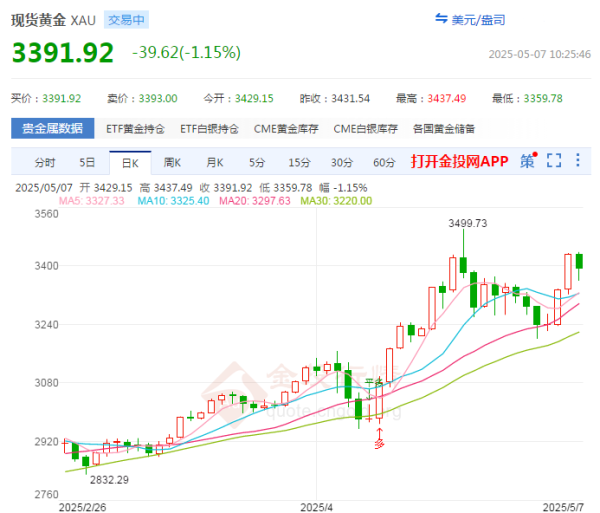This screenshot has height=513, width=600.
Task: Click the MA20: 3297.63 legend label
Action: click(255, 201)
